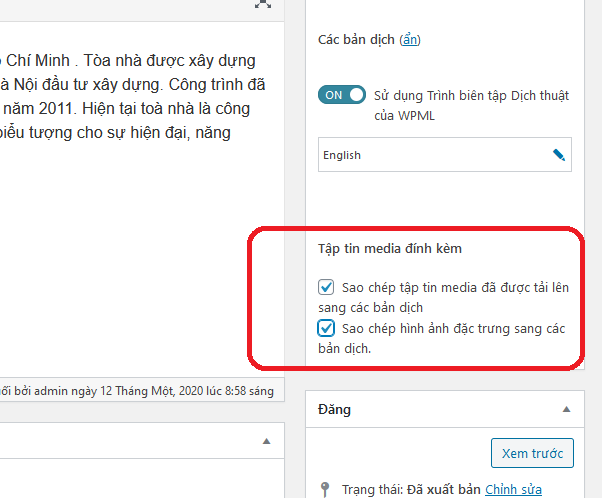The height and width of the screenshot is (498, 602).
Task: Click the last-edited by admin status text
Action: click(135, 390)
